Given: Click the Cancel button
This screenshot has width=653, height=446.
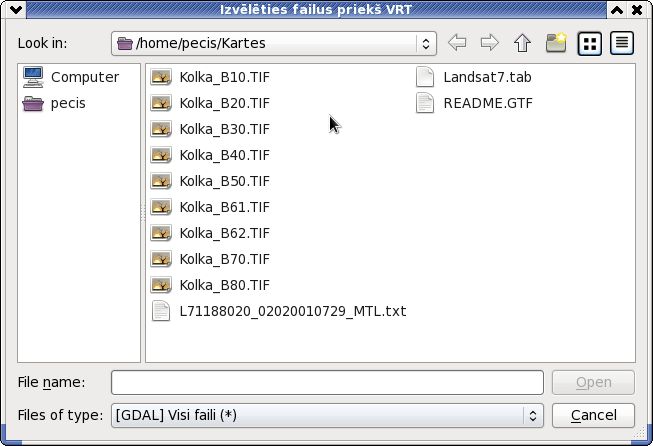Looking at the screenshot, I should coord(593,415).
